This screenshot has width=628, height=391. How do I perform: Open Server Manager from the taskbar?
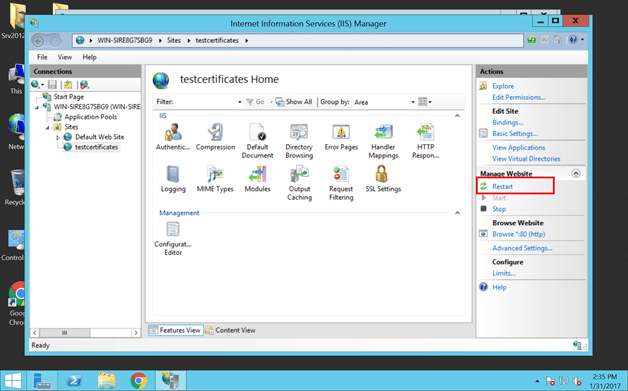(x=42, y=380)
